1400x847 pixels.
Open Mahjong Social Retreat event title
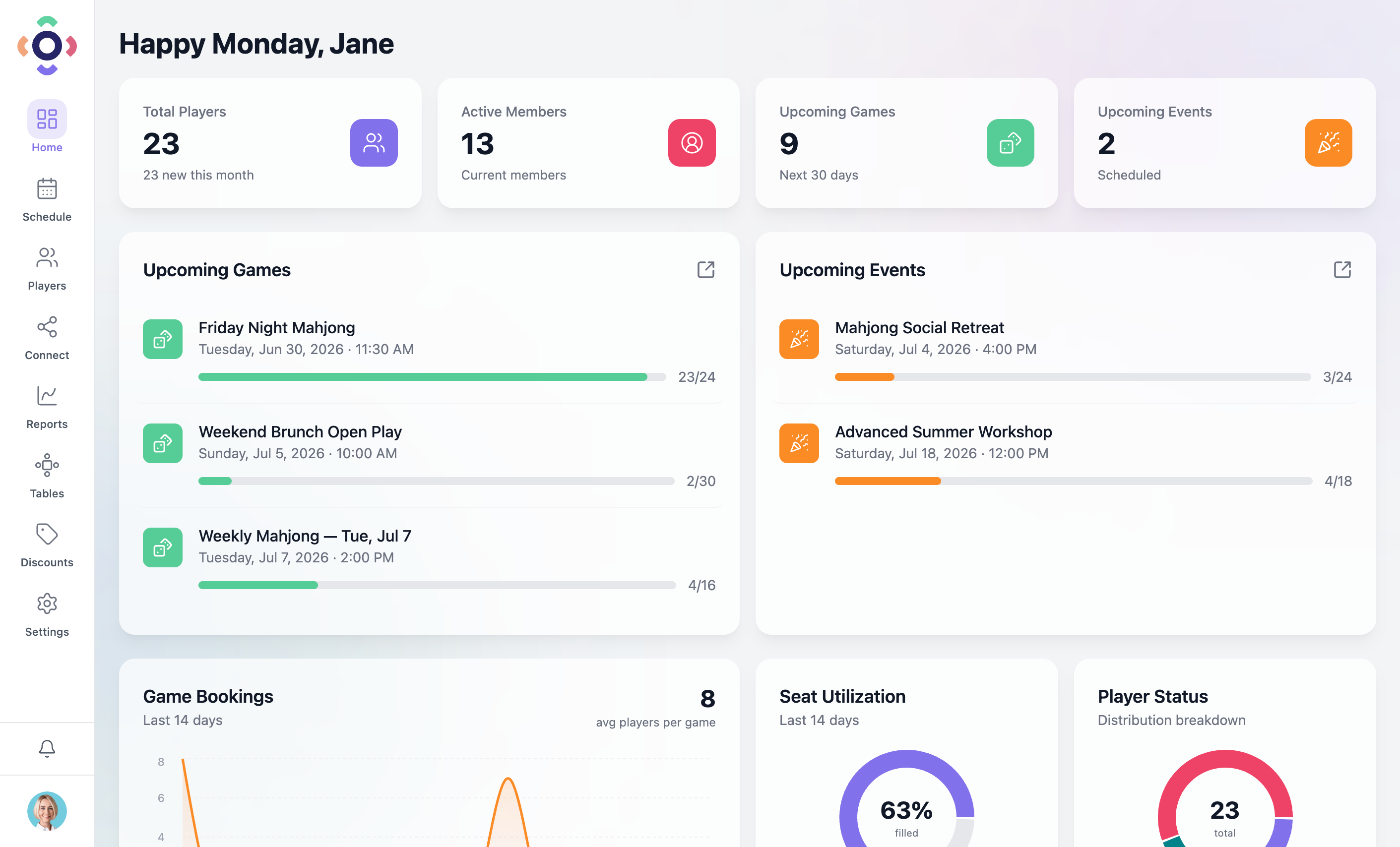(919, 328)
